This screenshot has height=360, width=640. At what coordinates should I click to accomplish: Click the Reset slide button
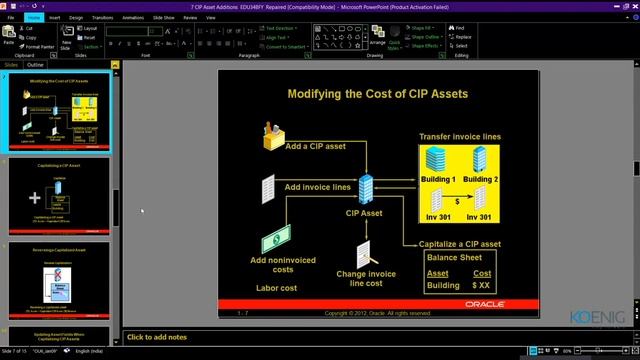tap(87, 38)
